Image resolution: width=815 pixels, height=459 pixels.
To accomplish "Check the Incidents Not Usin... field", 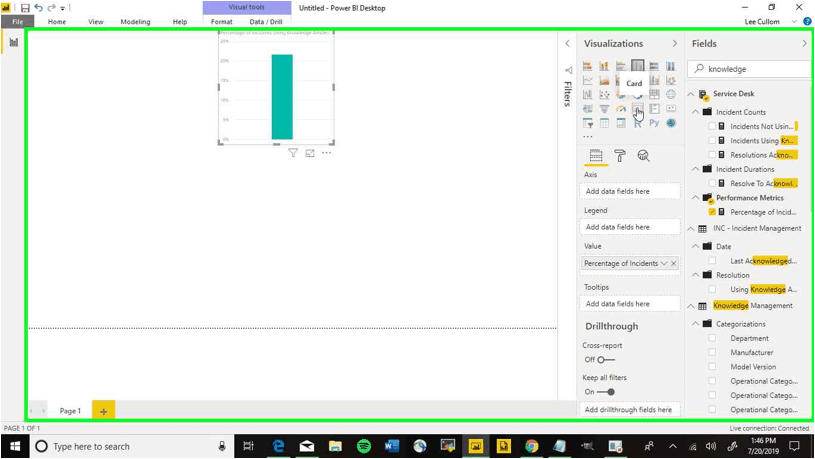I will (x=712, y=126).
